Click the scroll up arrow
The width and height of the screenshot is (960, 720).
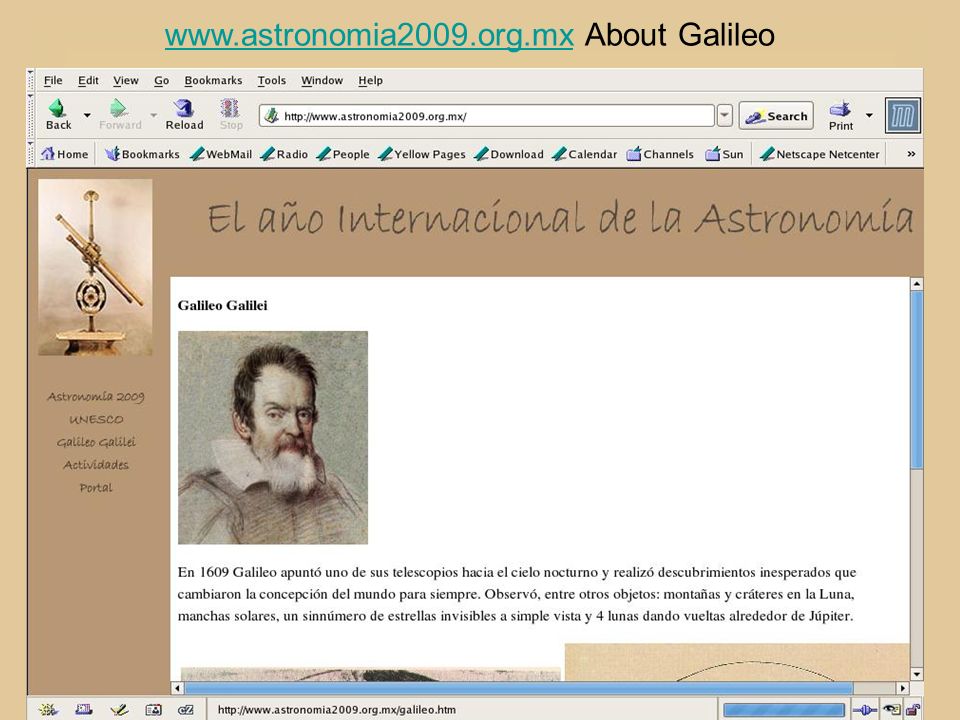click(x=917, y=283)
